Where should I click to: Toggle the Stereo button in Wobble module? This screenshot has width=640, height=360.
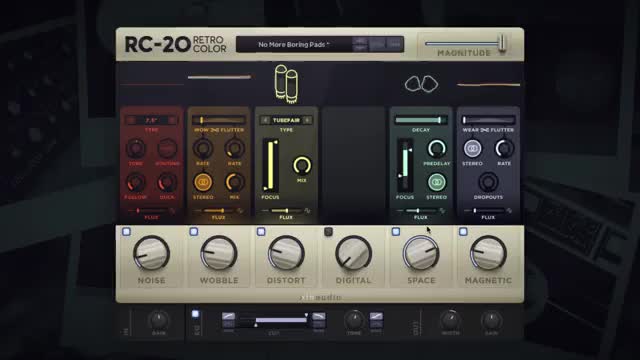coord(203,182)
